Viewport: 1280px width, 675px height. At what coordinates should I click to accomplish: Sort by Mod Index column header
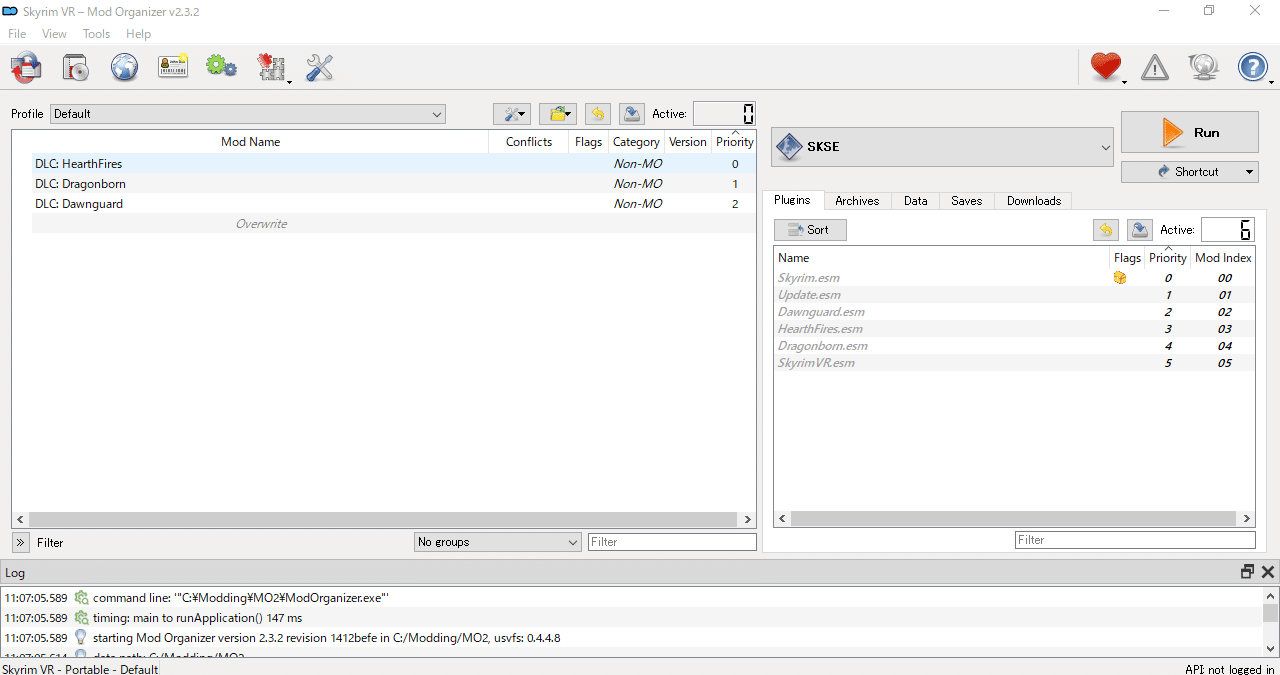coord(1223,258)
